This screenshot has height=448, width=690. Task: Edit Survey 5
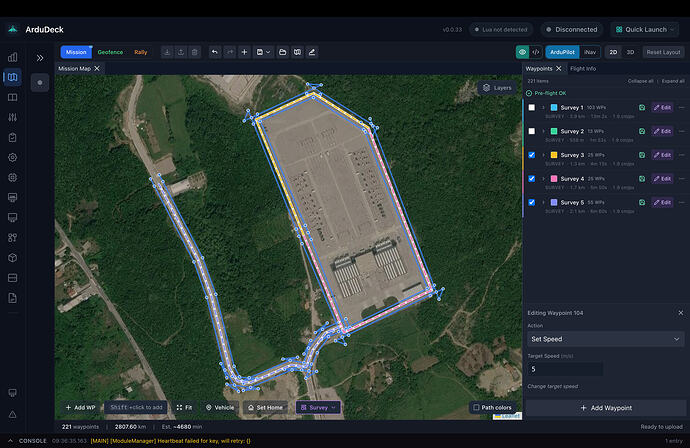point(662,202)
